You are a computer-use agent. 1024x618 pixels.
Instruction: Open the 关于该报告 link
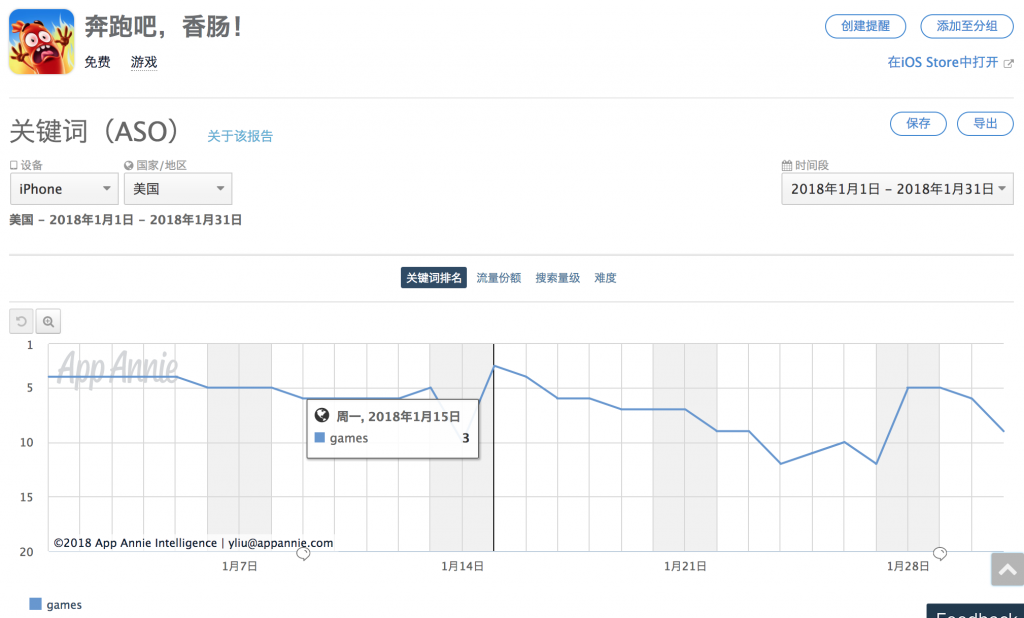point(240,136)
